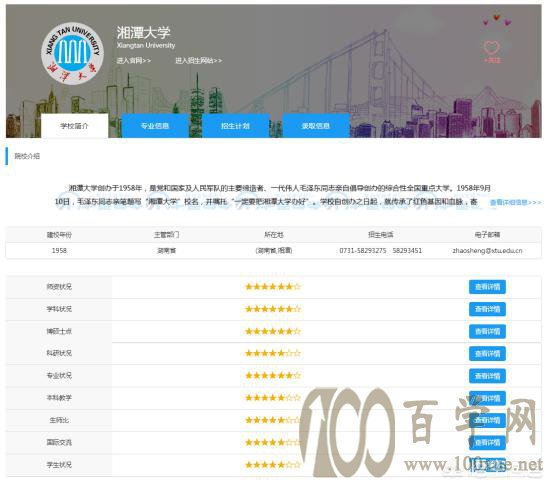Click 查看详情 button for 博硕士点 row
Viewport: 554px width, 488px height.
pos(487,331)
